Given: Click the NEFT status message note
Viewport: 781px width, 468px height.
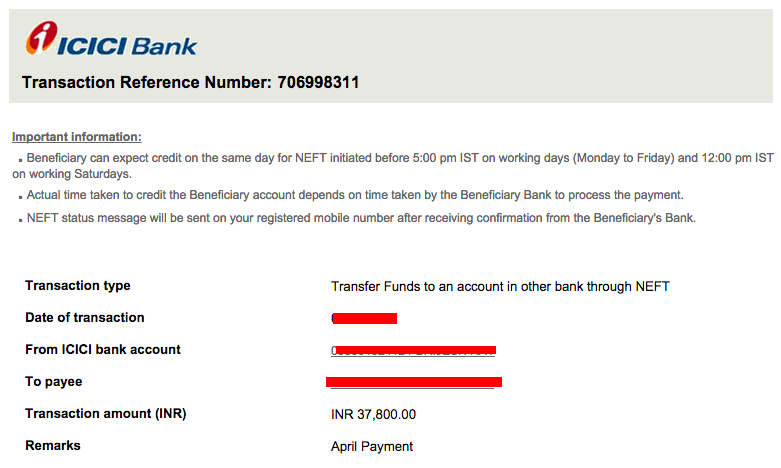Looking at the screenshot, I should pyautogui.click(x=360, y=217).
